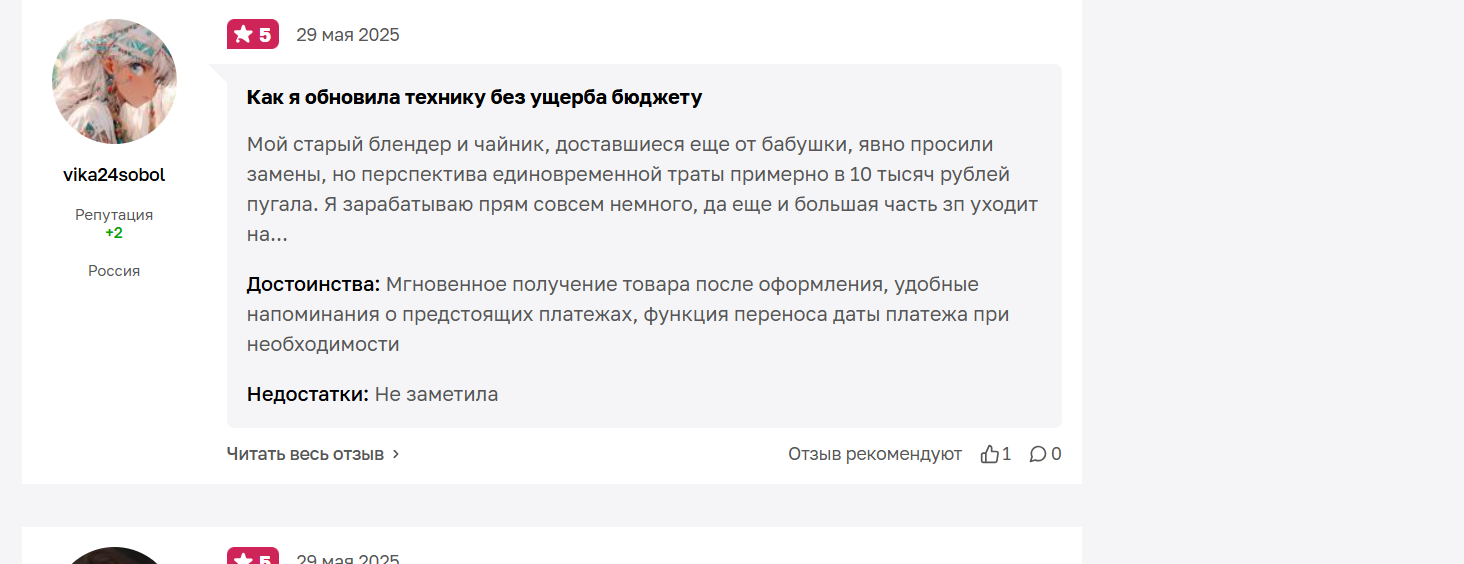Open vika24sobol's profile avatar picture

coord(114,82)
